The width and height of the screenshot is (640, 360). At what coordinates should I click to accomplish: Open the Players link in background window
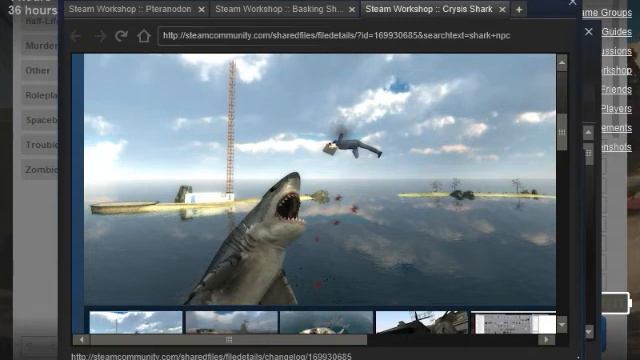[x=617, y=109]
